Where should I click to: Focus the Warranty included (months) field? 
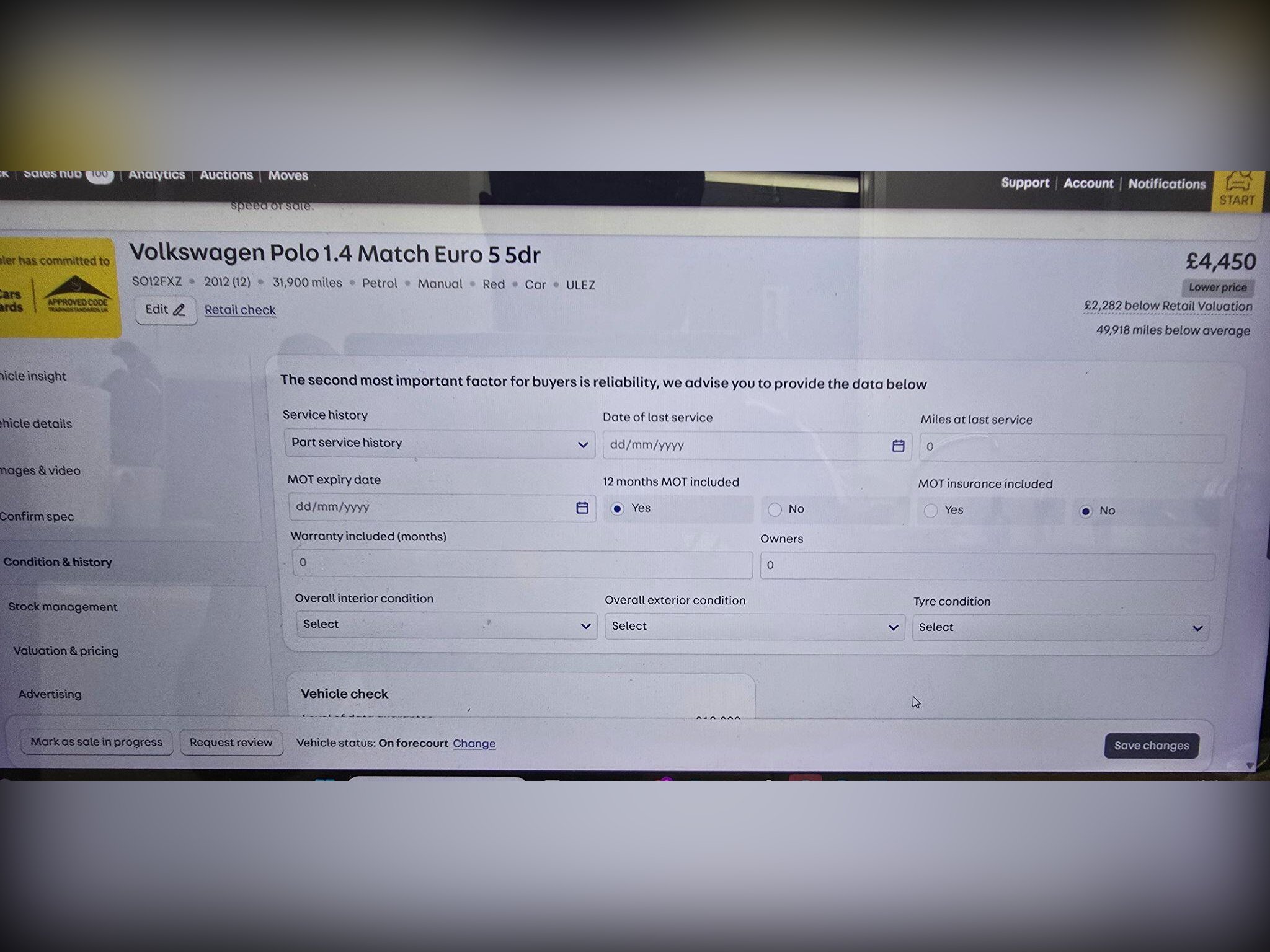522,563
